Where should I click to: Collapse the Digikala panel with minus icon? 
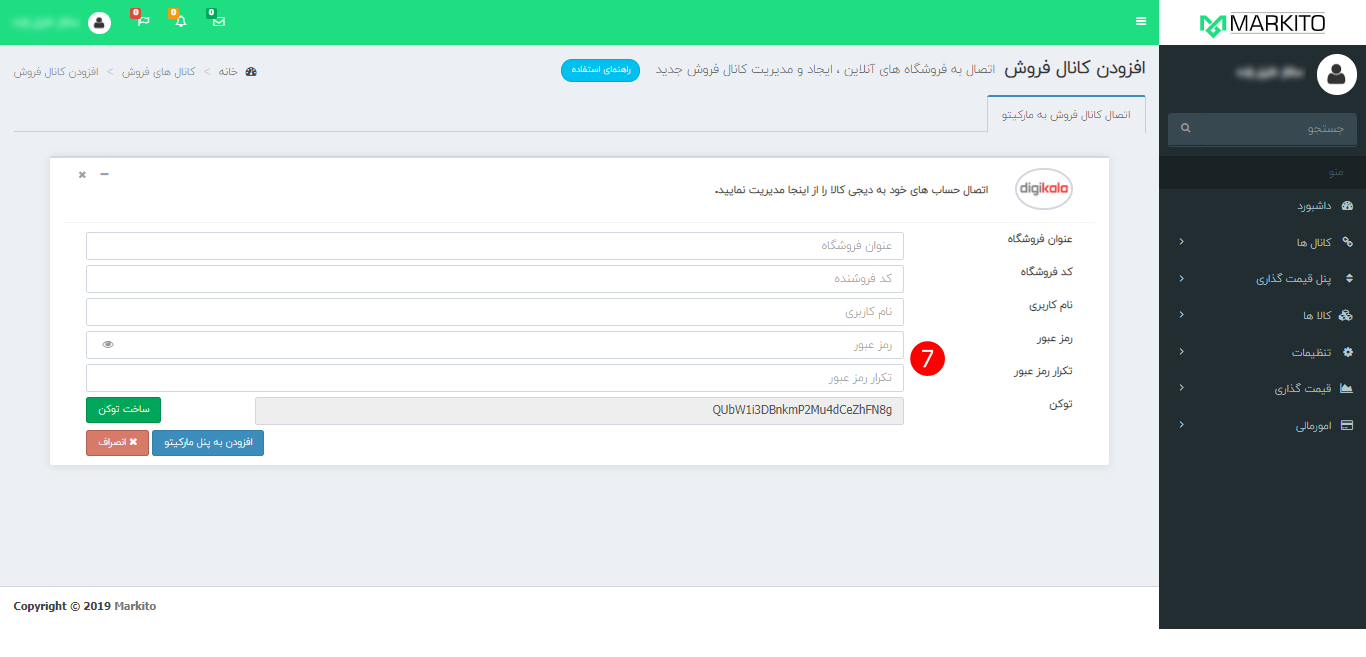point(104,174)
